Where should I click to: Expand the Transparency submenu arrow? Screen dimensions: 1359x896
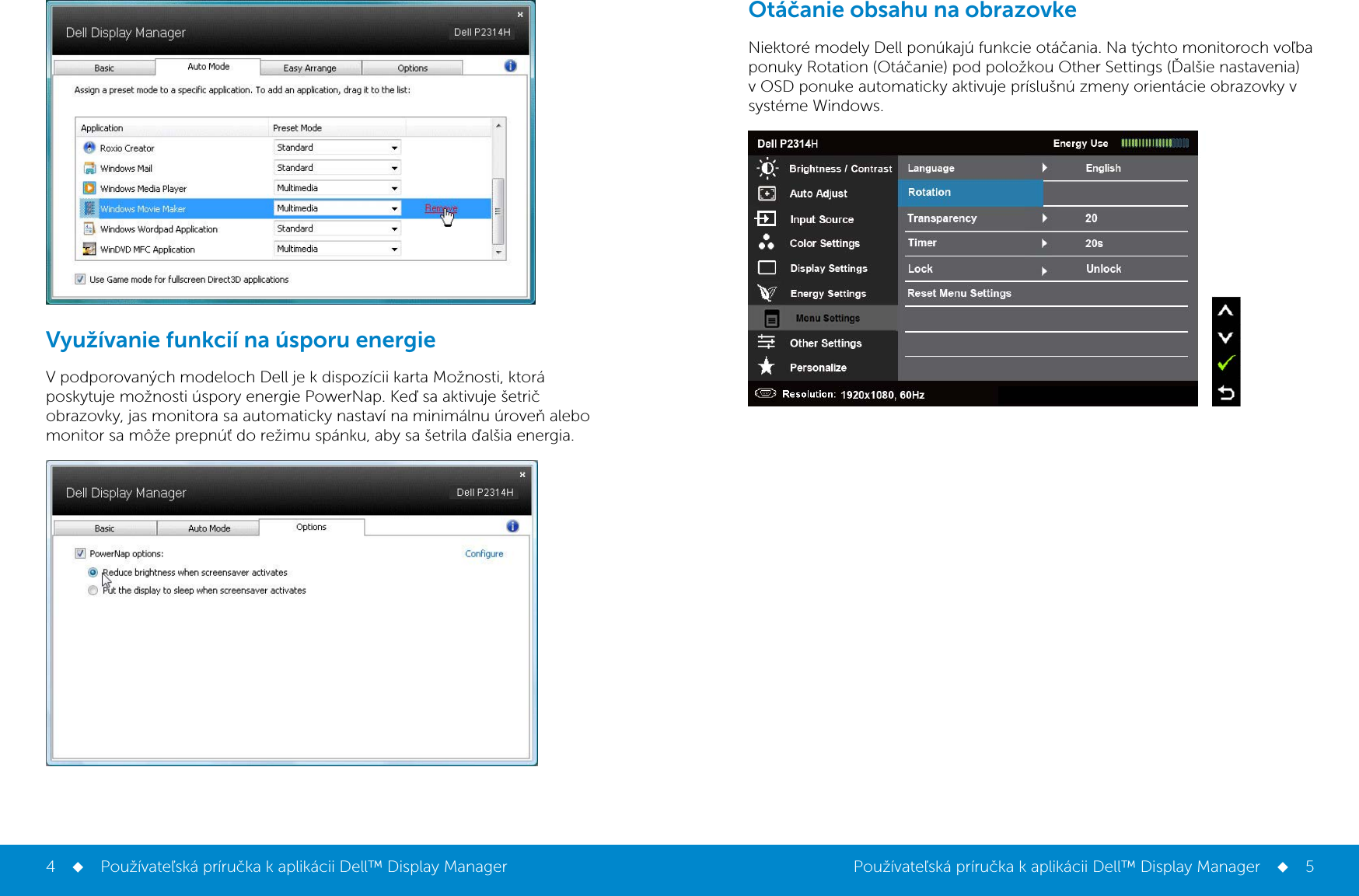1044,218
